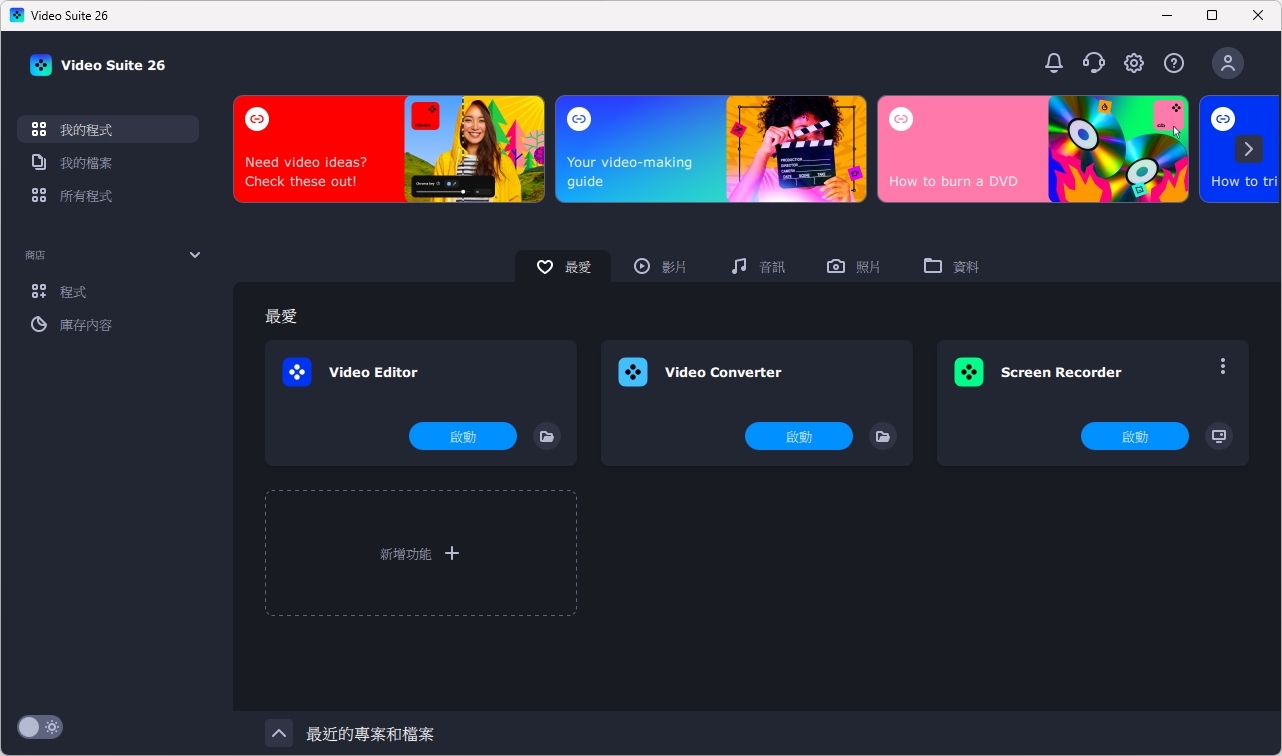Click the Video Suite 26 logo
Viewport: 1282px width, 756px height.
pos(41,65)
